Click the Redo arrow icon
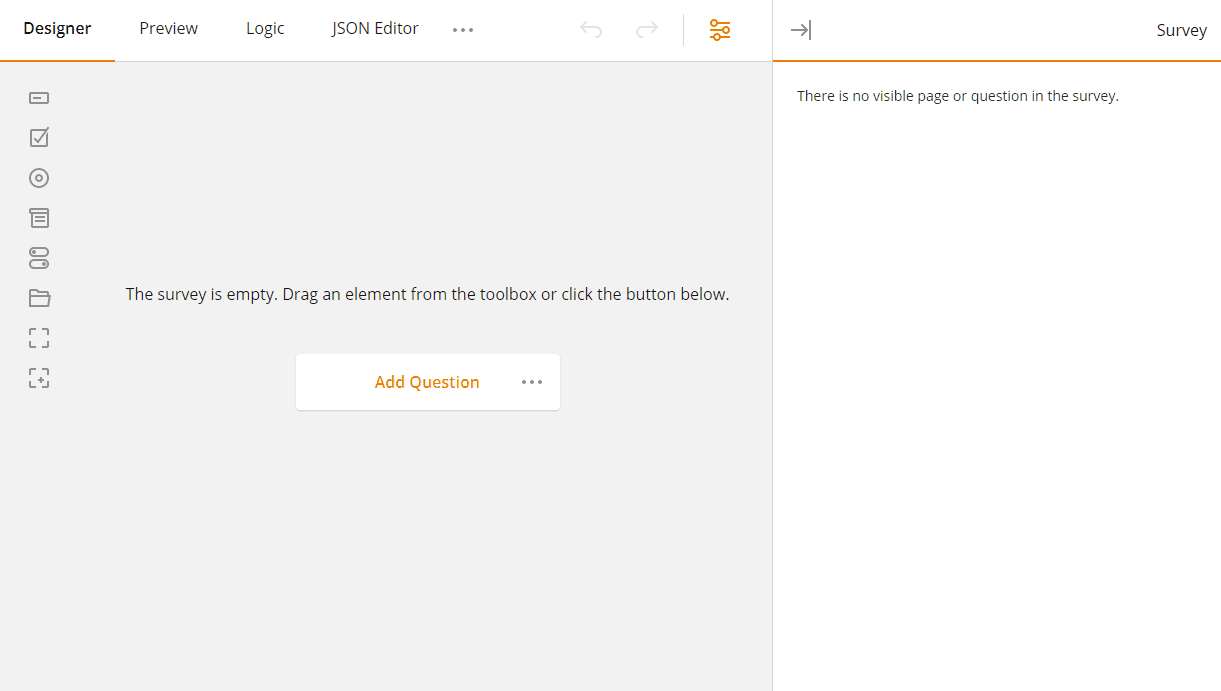The height and width of the screenshot is (691, 1221). (x=646, y=29)
